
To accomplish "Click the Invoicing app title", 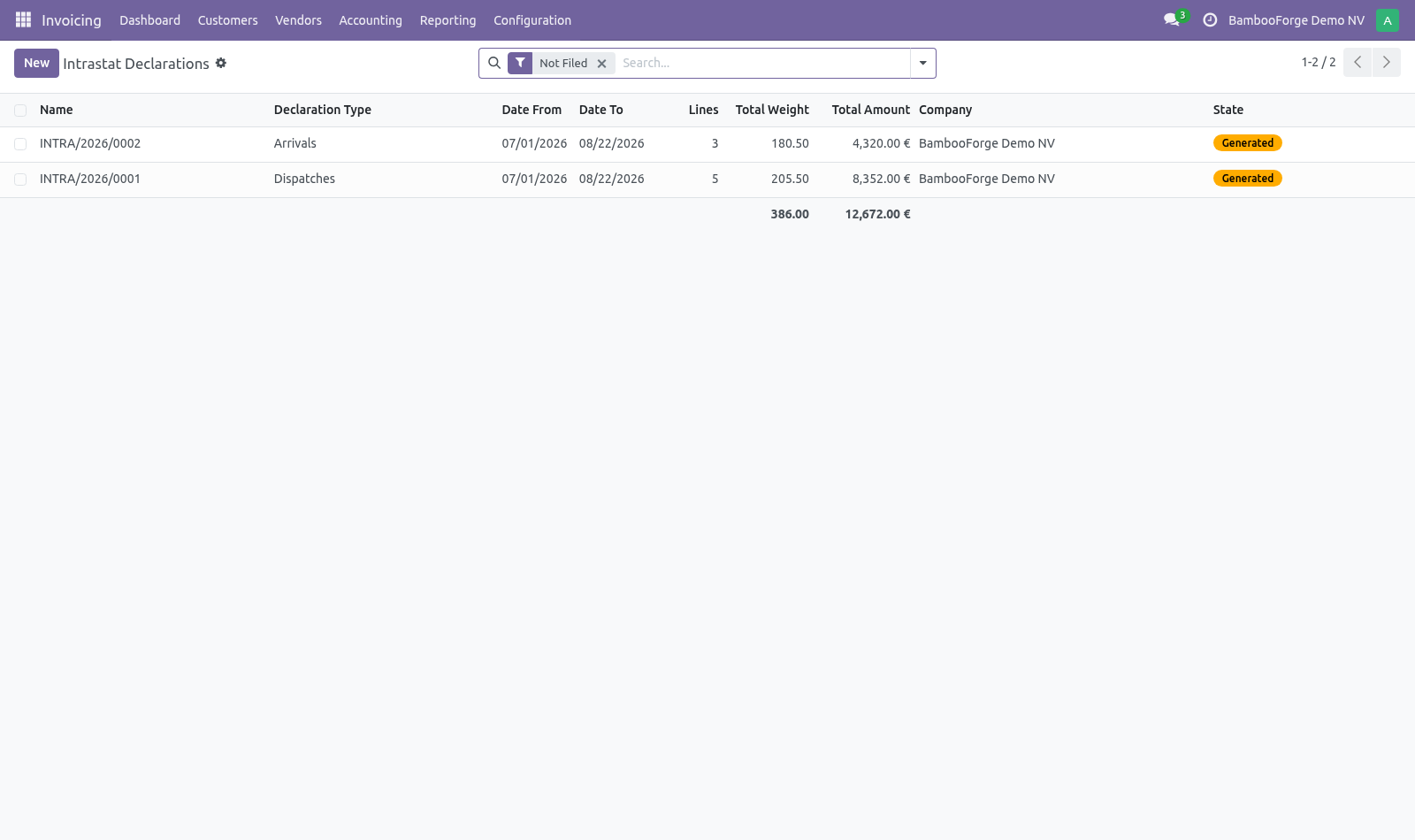I will click(72, 20).
